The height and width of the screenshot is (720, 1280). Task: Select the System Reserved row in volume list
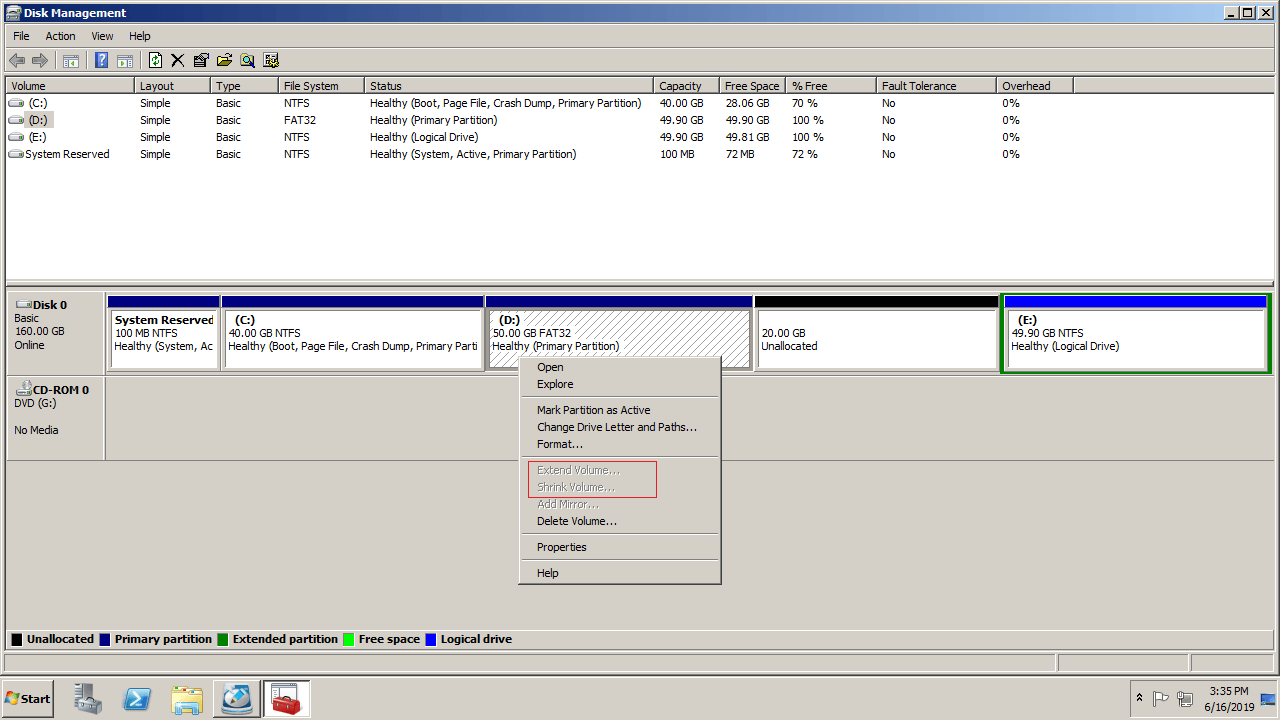pos(67,154)
